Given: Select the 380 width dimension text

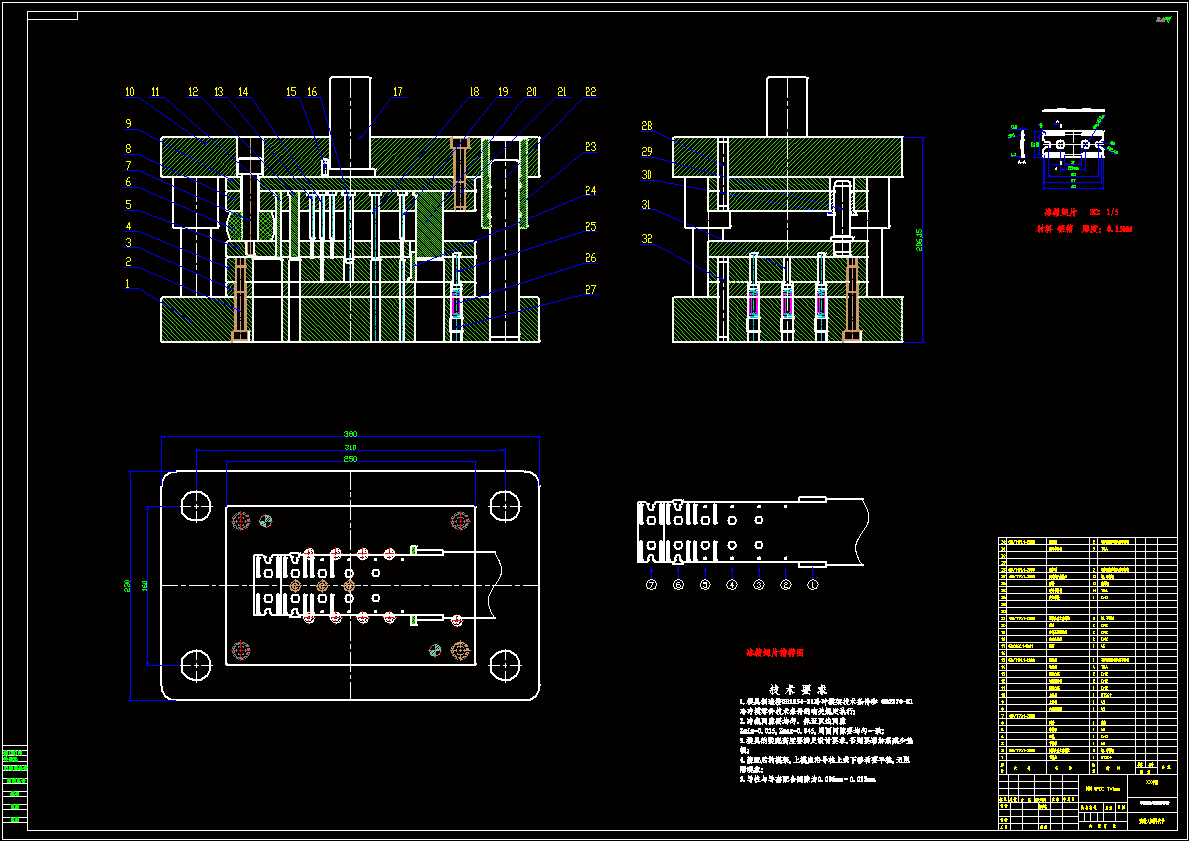Looking at the screenshot, I should click(350, 434).
